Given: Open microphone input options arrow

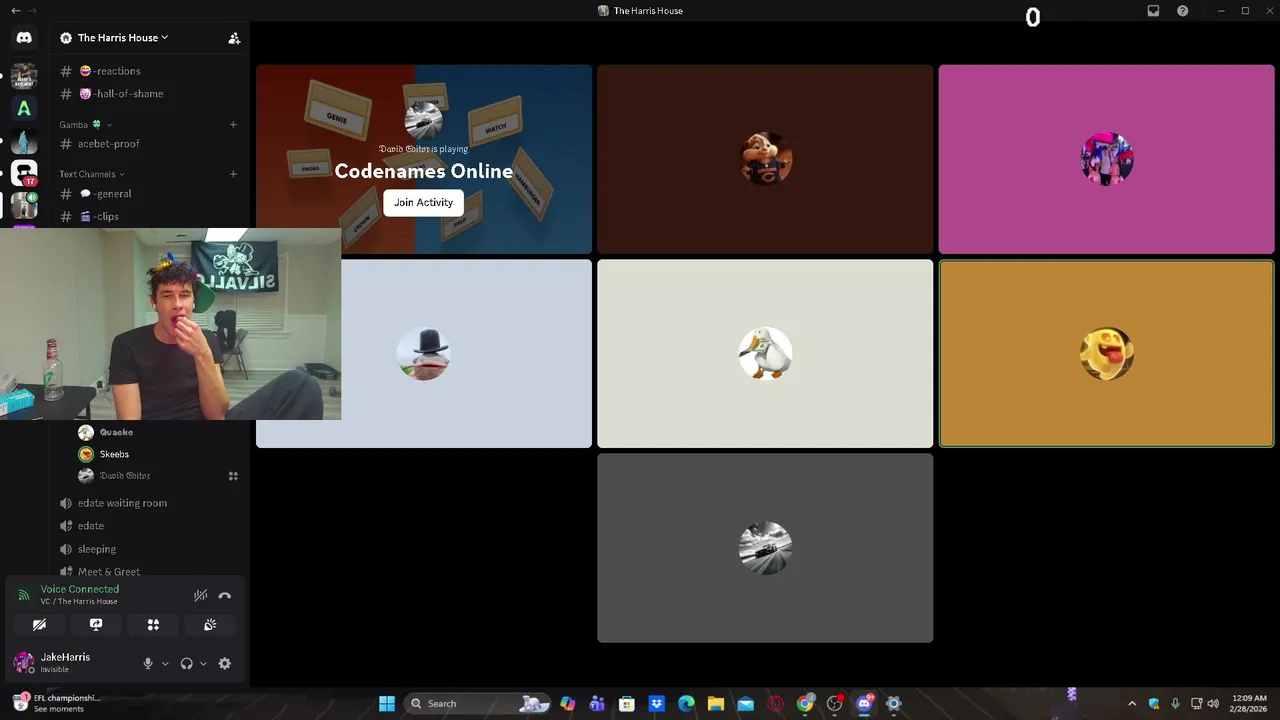Looking at the screenshot, I should pos(165,664).
